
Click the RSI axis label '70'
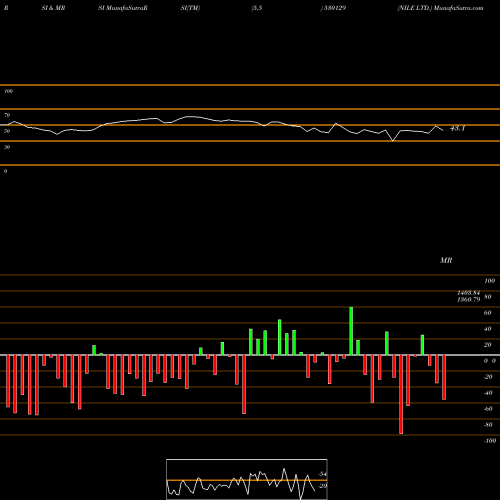(x=7, y=115)
